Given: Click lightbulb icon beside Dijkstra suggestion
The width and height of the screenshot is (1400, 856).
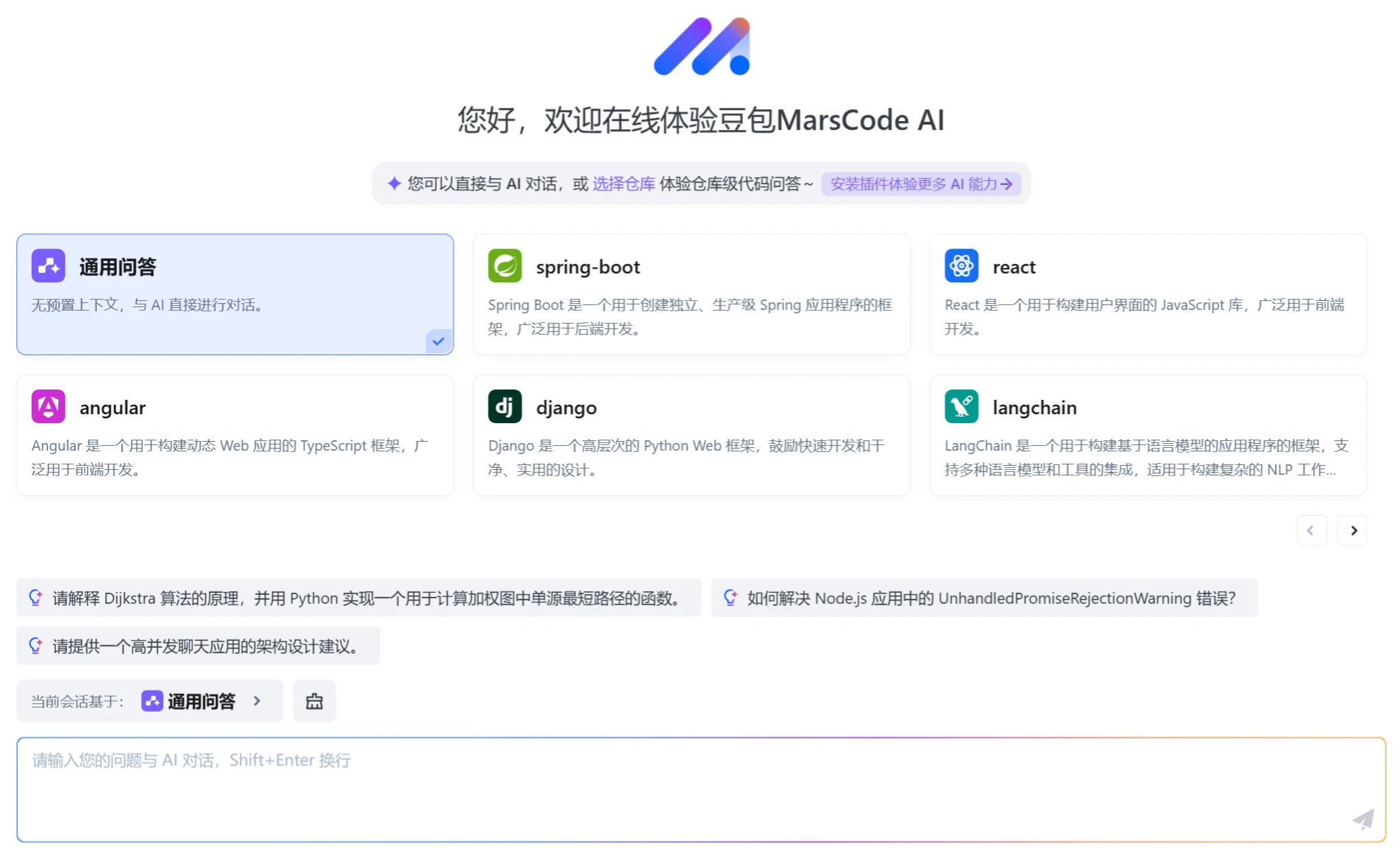Looking at the screenshot, I should coord(36,598).
